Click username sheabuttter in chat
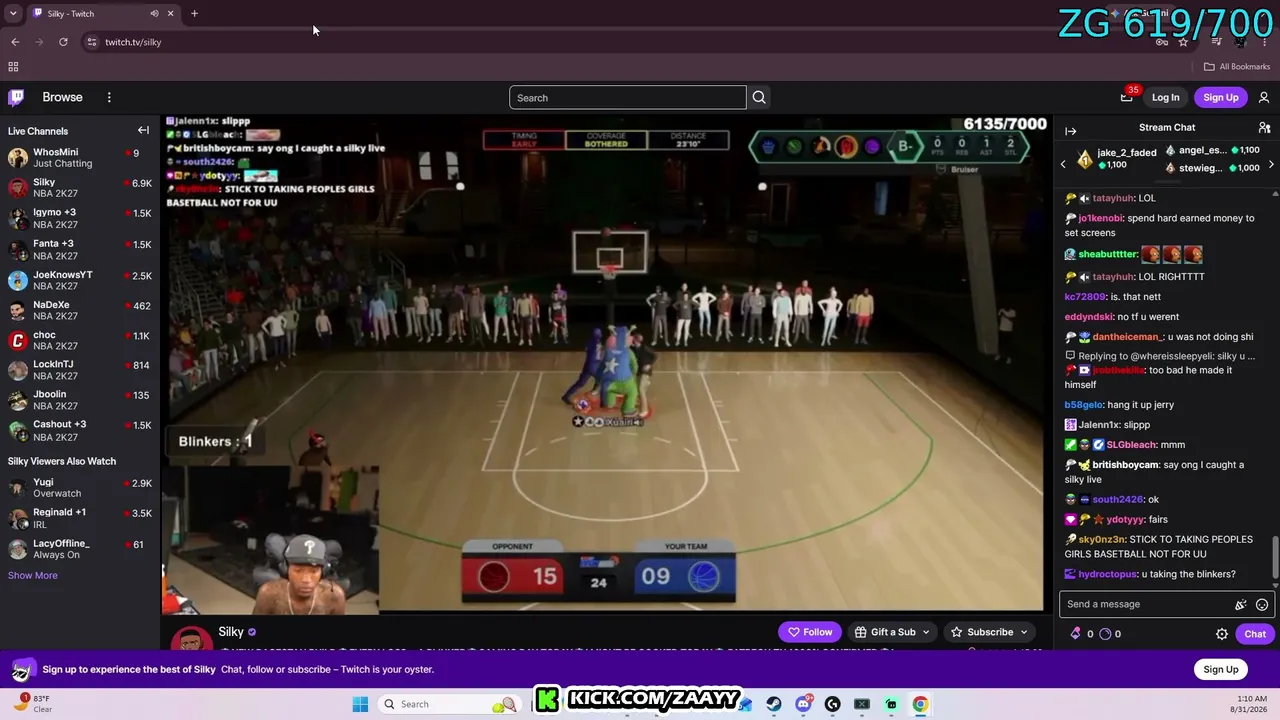Viewport: 1280px width, 720px height. (1108, 254)
